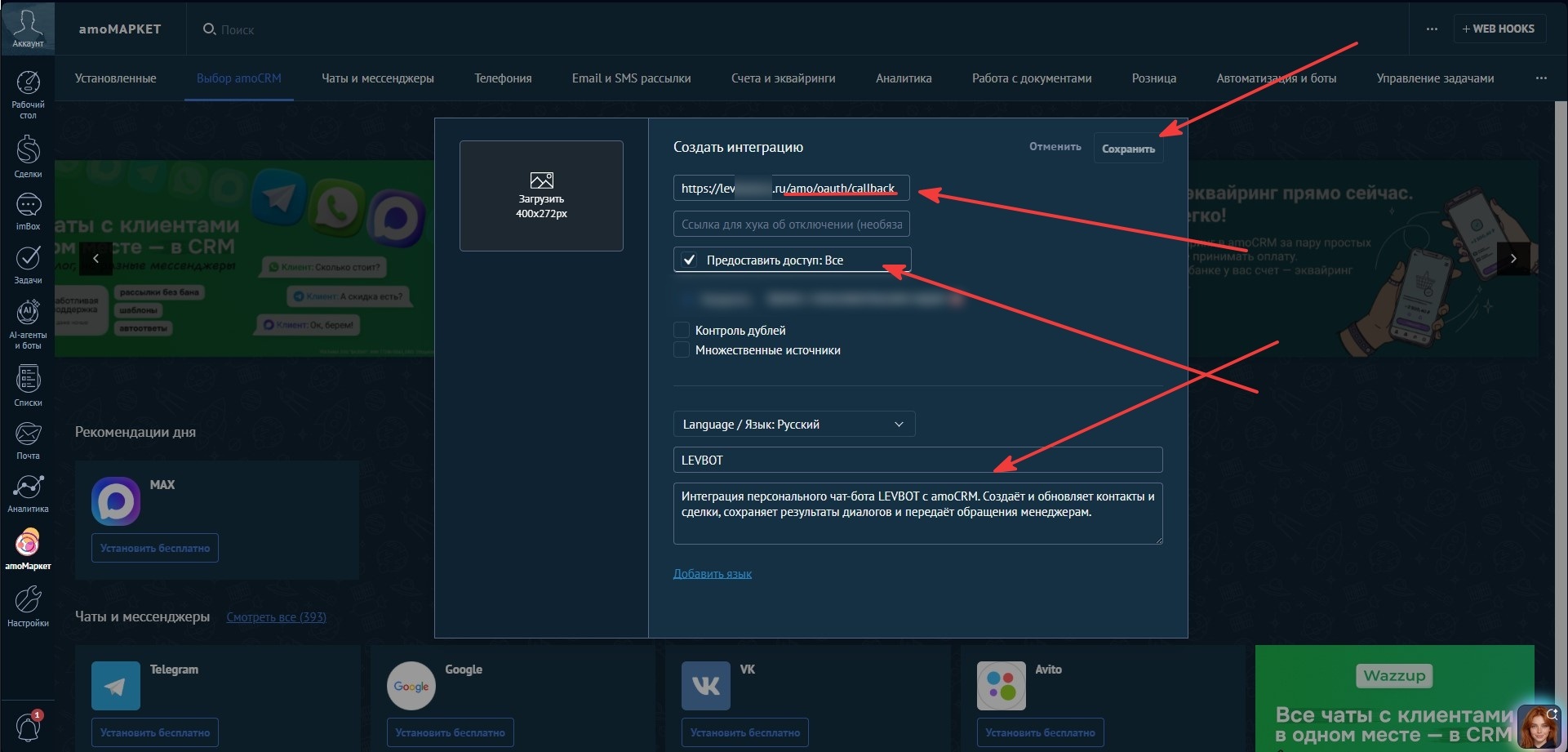Screen dimensions: 1568x752
Task: Click the search magnifier icon
Action: click(x=209, y=29)
